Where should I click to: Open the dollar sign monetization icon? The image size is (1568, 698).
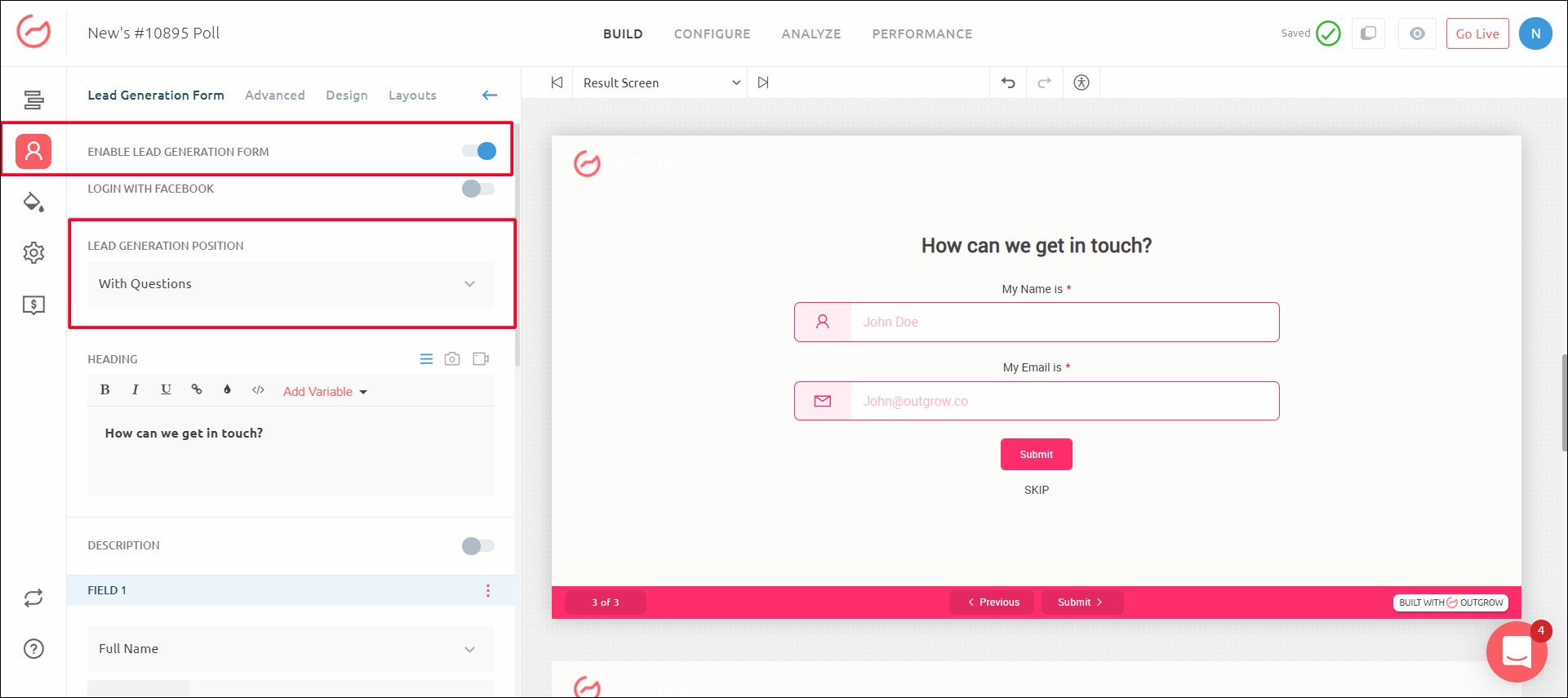[33, 305]
